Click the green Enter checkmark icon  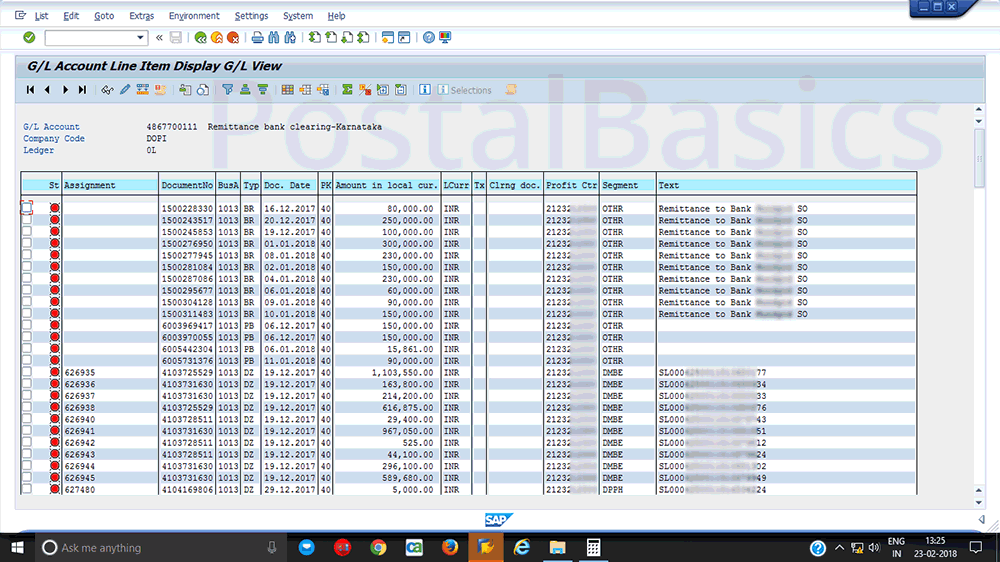click(x=29, y=38)
